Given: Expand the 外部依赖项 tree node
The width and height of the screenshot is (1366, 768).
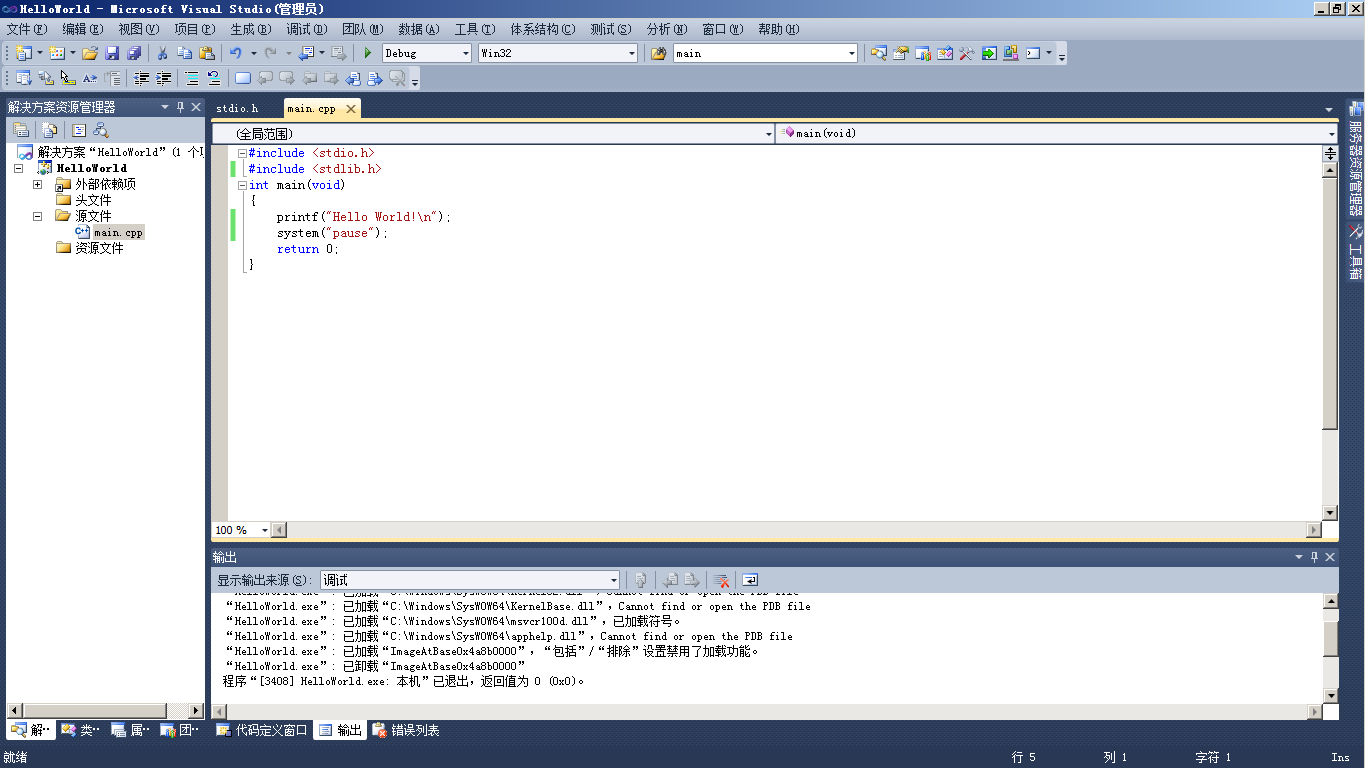Looking at the screenshot, I should coord(38,184).
